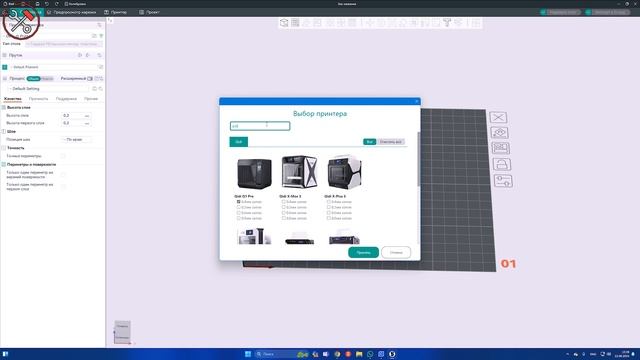Toggle the Расширенный advanced mode switch
640x360 pixels.
(90, 78)
